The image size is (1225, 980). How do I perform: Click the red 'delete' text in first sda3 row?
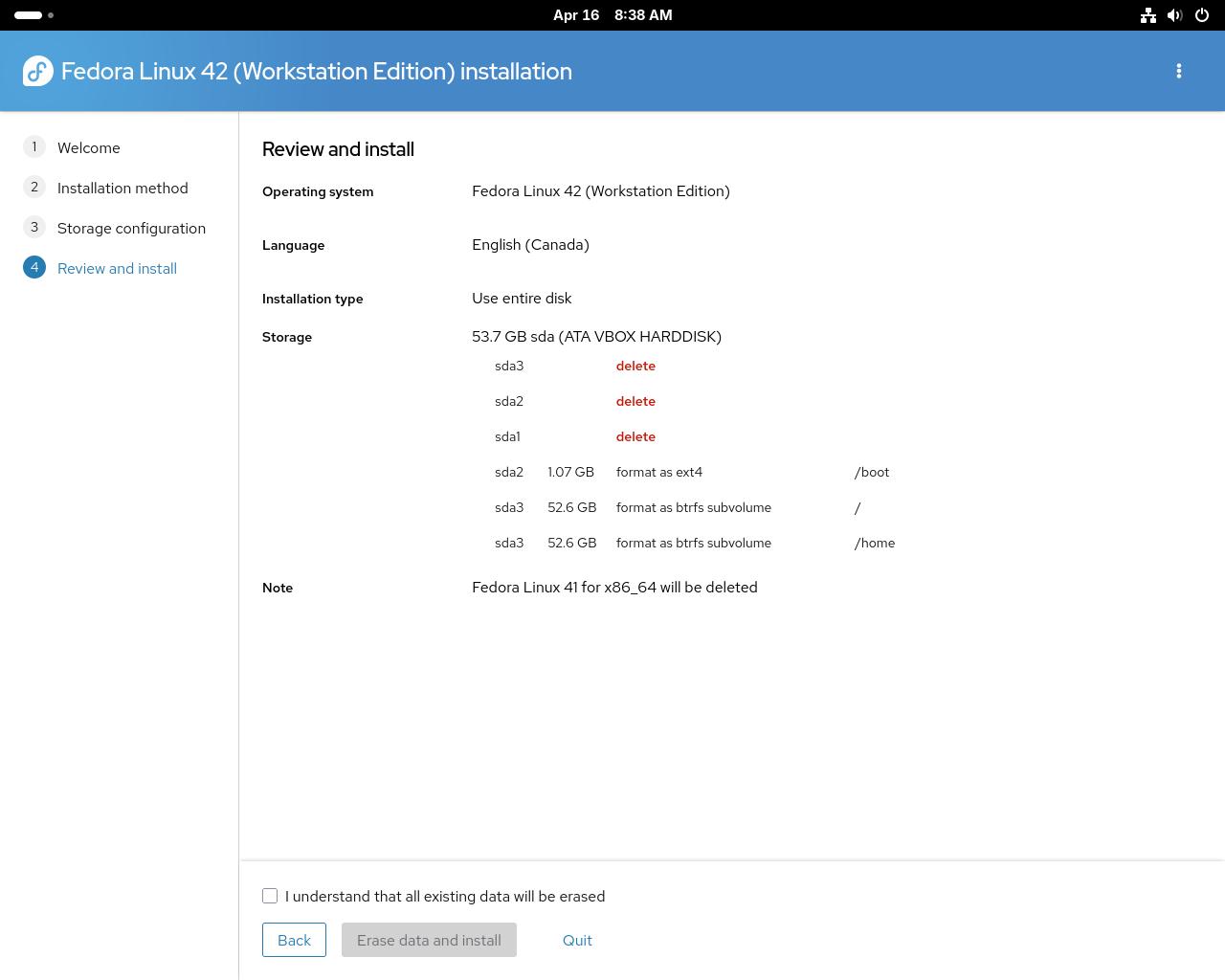coord(635,366)
